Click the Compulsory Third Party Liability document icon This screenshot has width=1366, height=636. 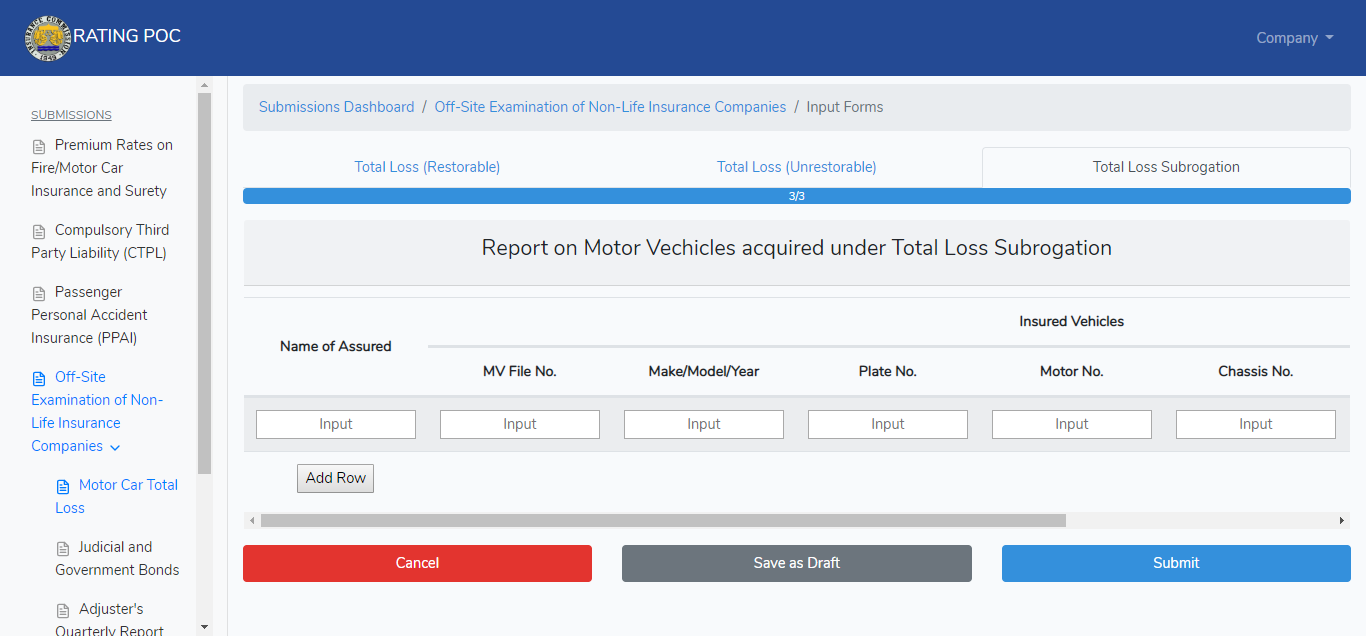[x=40, y=232]
